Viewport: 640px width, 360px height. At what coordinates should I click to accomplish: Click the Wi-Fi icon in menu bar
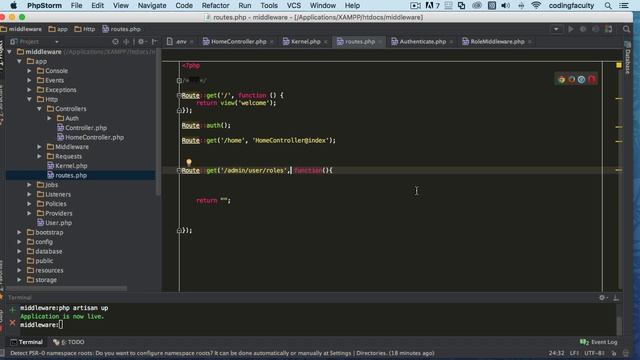pyautogui.click(x=536, y=6)
